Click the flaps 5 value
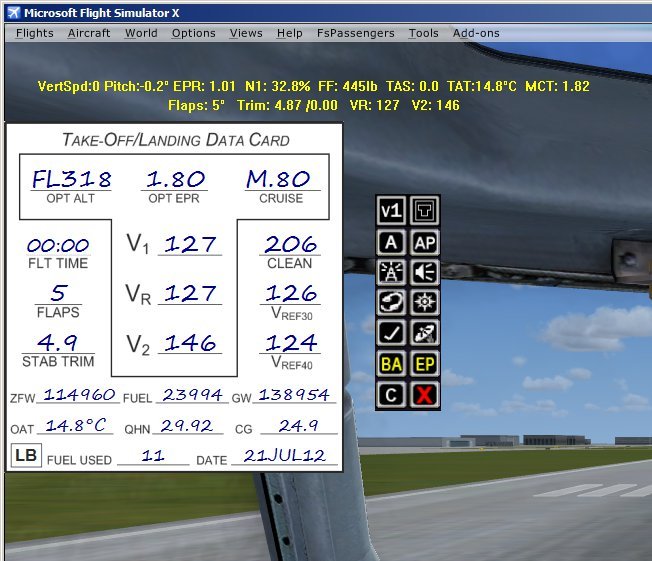Viewport: 652px width, 561px height. 59,293
